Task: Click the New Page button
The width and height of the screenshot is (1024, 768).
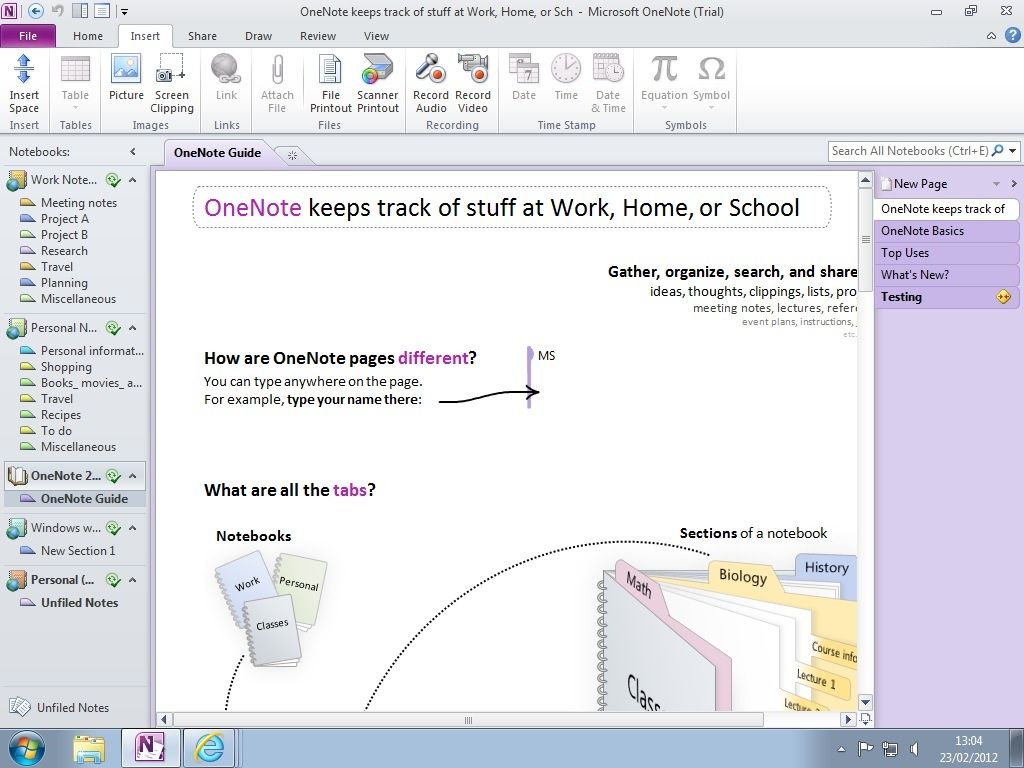Action: click(x=914, y=184)
